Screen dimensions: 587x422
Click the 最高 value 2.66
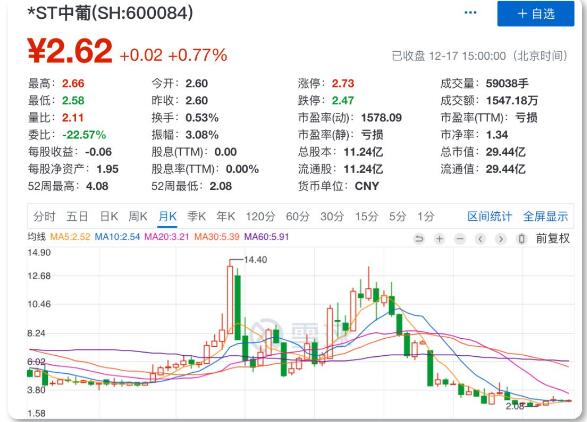[x=73, y=83]
